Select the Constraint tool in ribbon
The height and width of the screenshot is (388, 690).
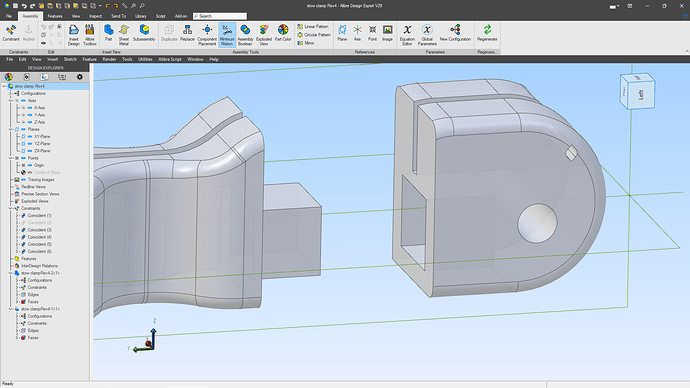click(x=11, y=33)
